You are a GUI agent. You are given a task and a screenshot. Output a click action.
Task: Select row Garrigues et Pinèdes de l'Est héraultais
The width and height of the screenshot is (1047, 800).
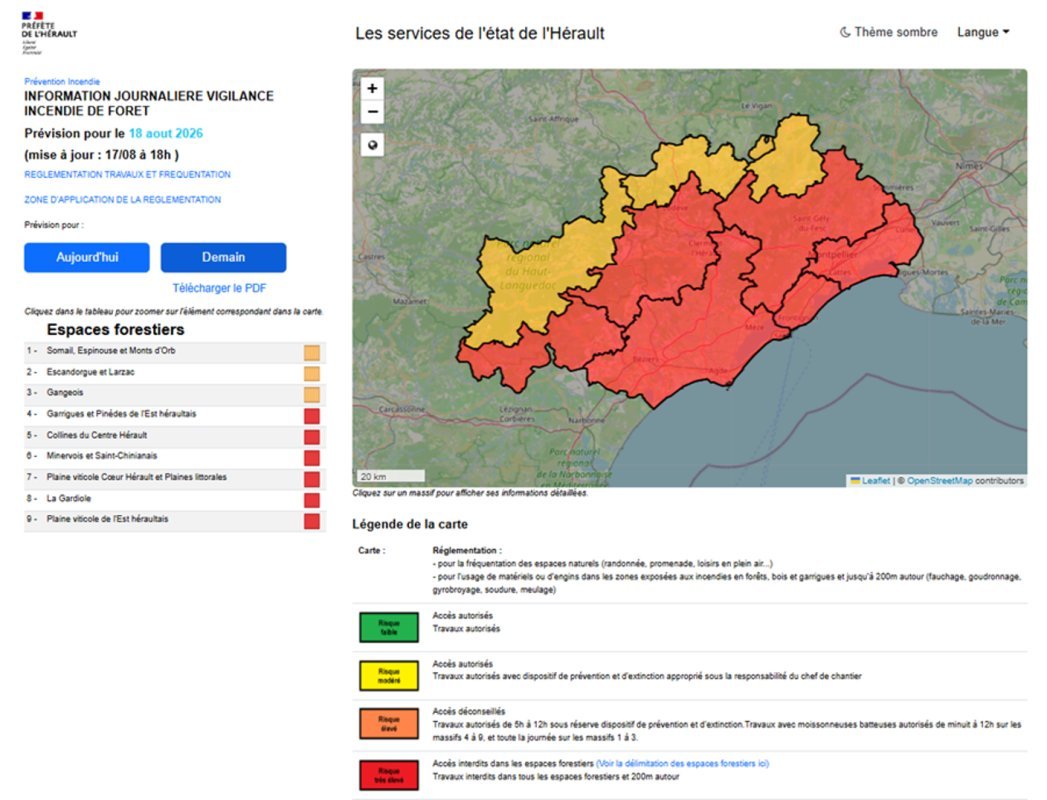(x=175, y=415)
